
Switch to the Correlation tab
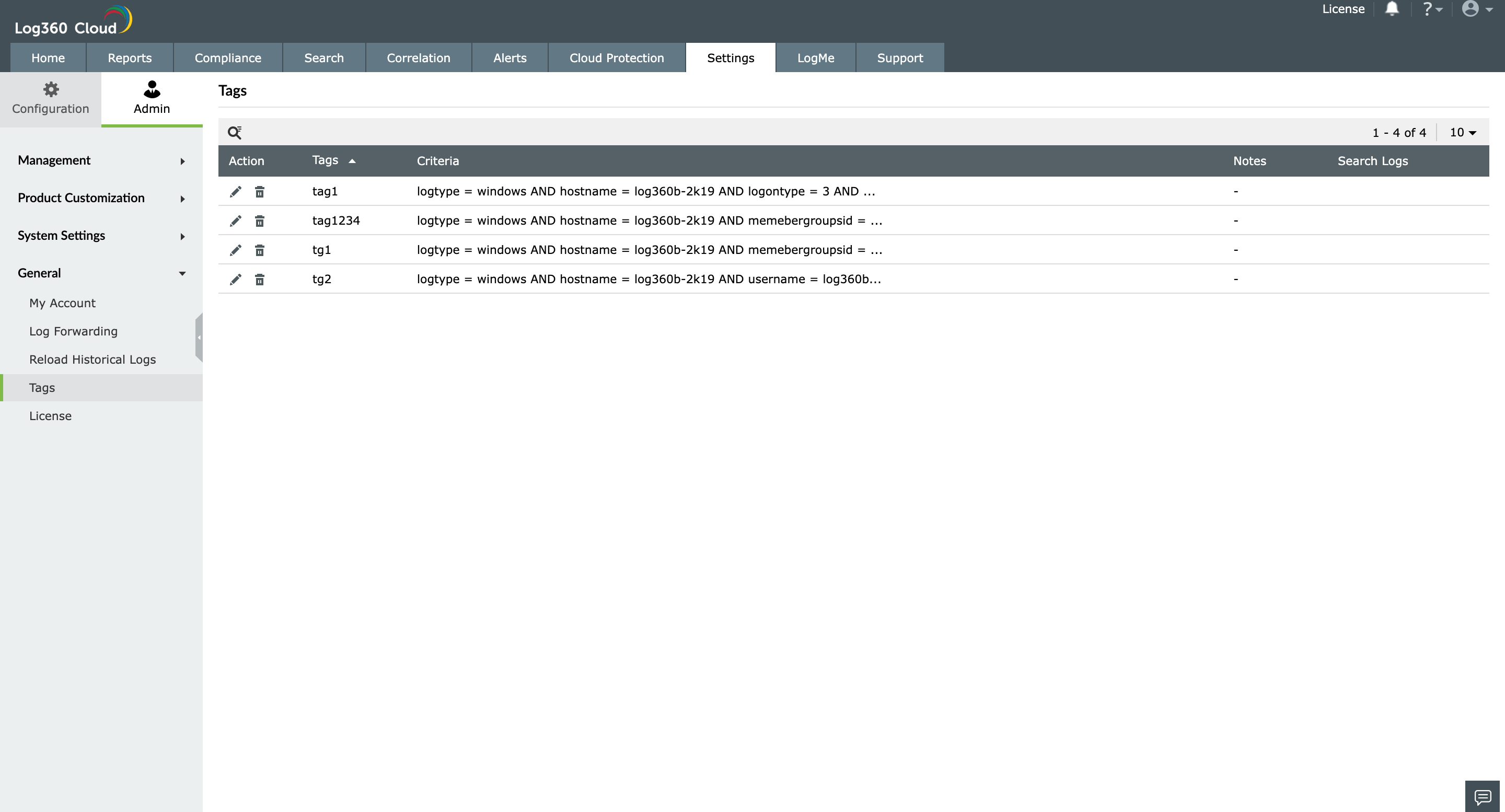pos(418,58)
